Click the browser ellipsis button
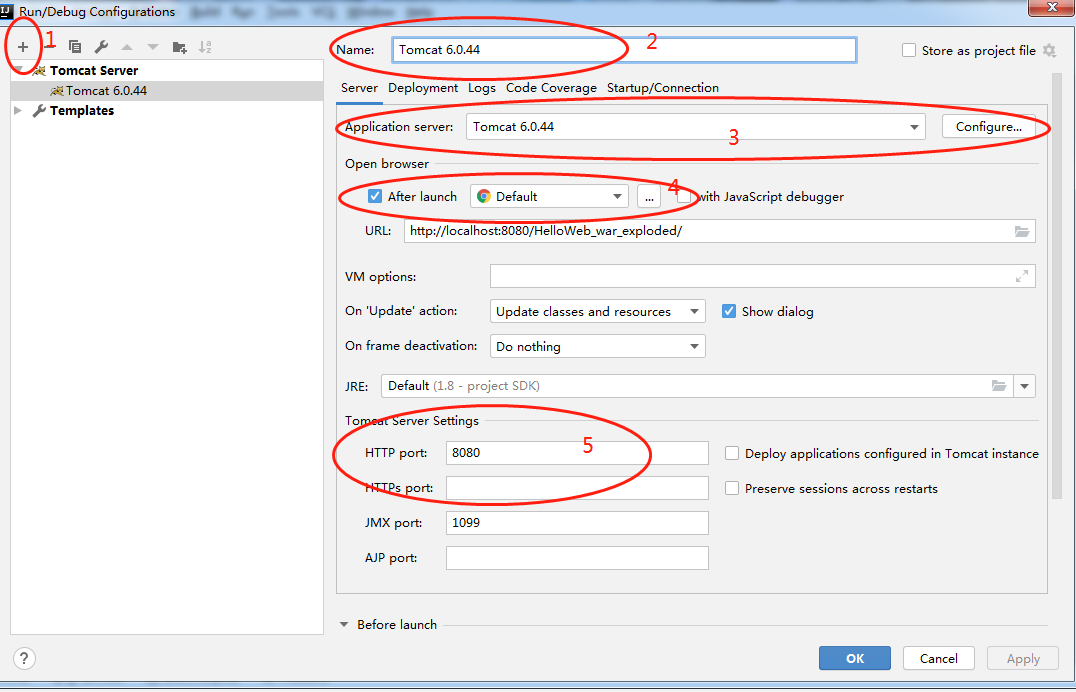The width and height of the screenshot is (1076, 692). 648,196
